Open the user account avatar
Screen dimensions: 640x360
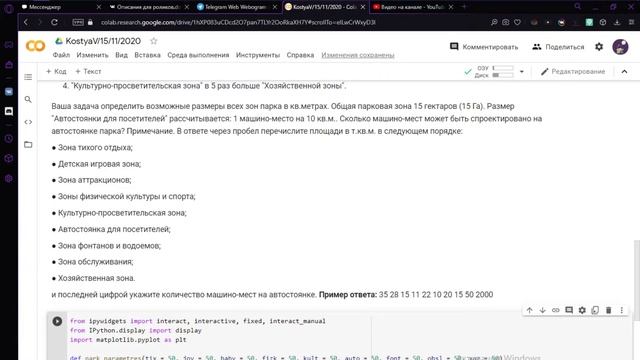620,47
